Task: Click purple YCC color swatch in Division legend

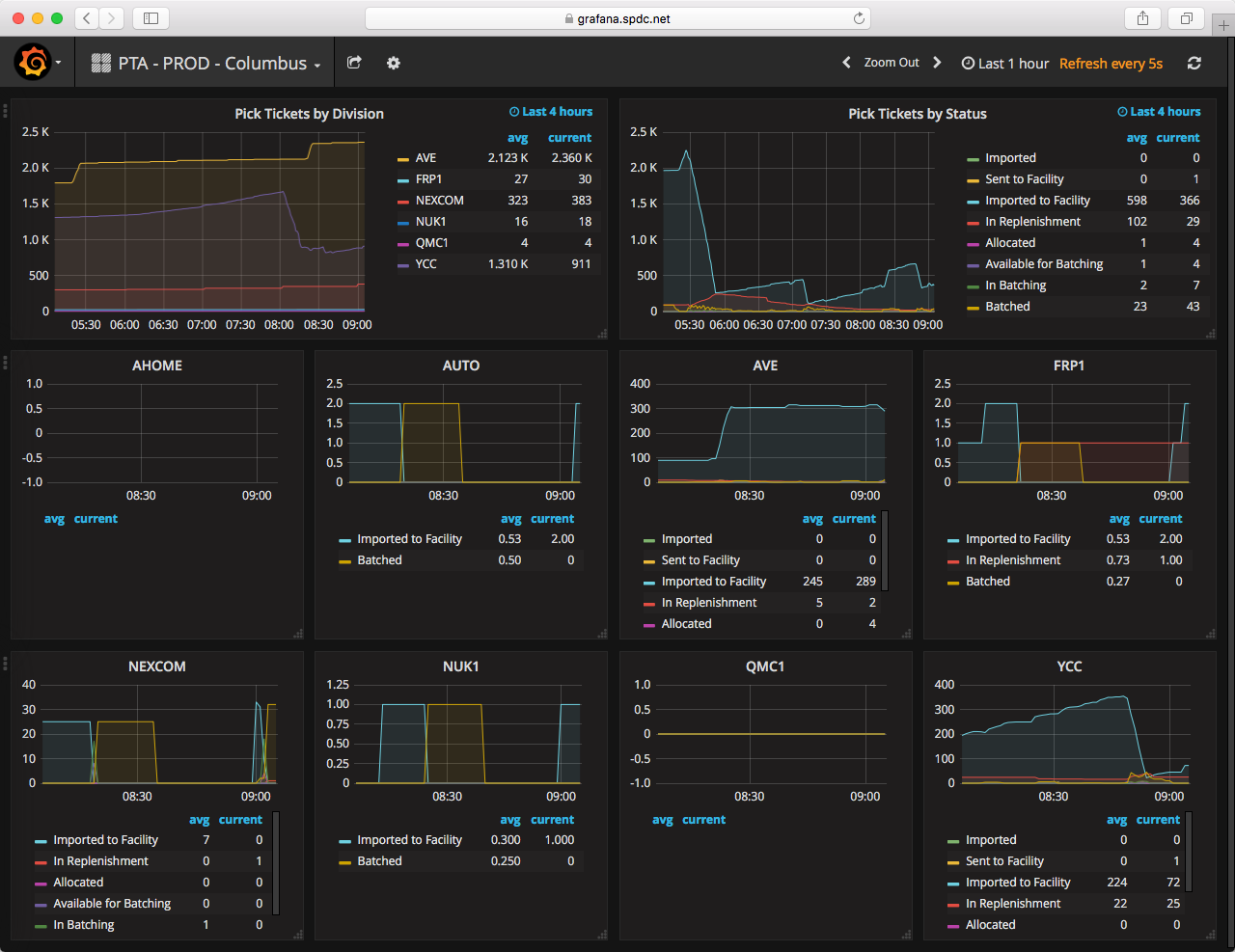Action: tap(403, 265)
